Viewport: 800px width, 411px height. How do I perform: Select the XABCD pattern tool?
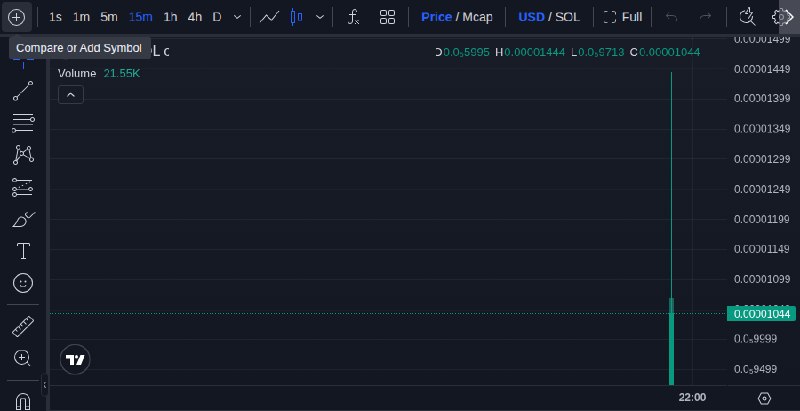pos(23,155)
